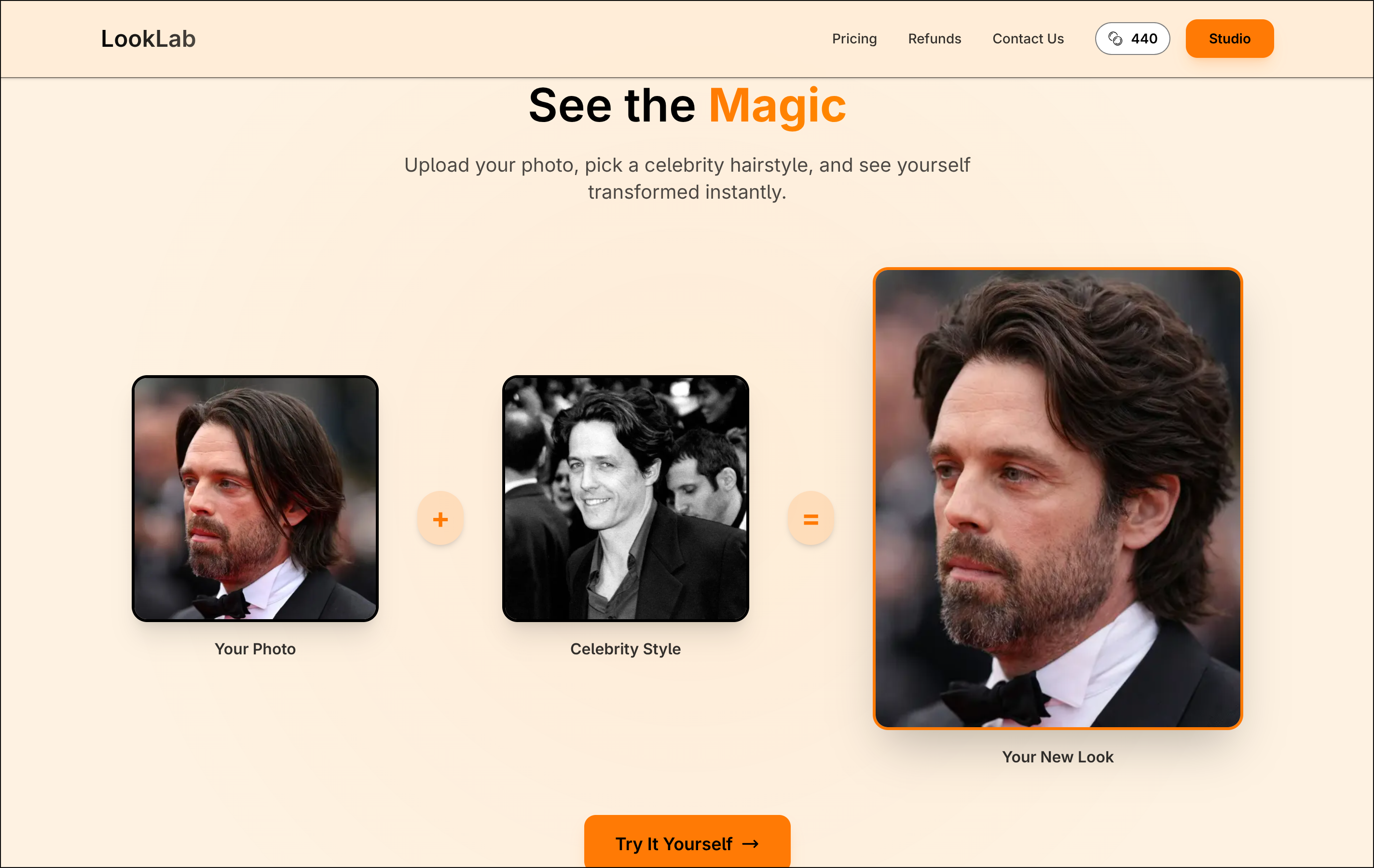
Task: Open the Pricing page
Action: (x=854, y=39)
